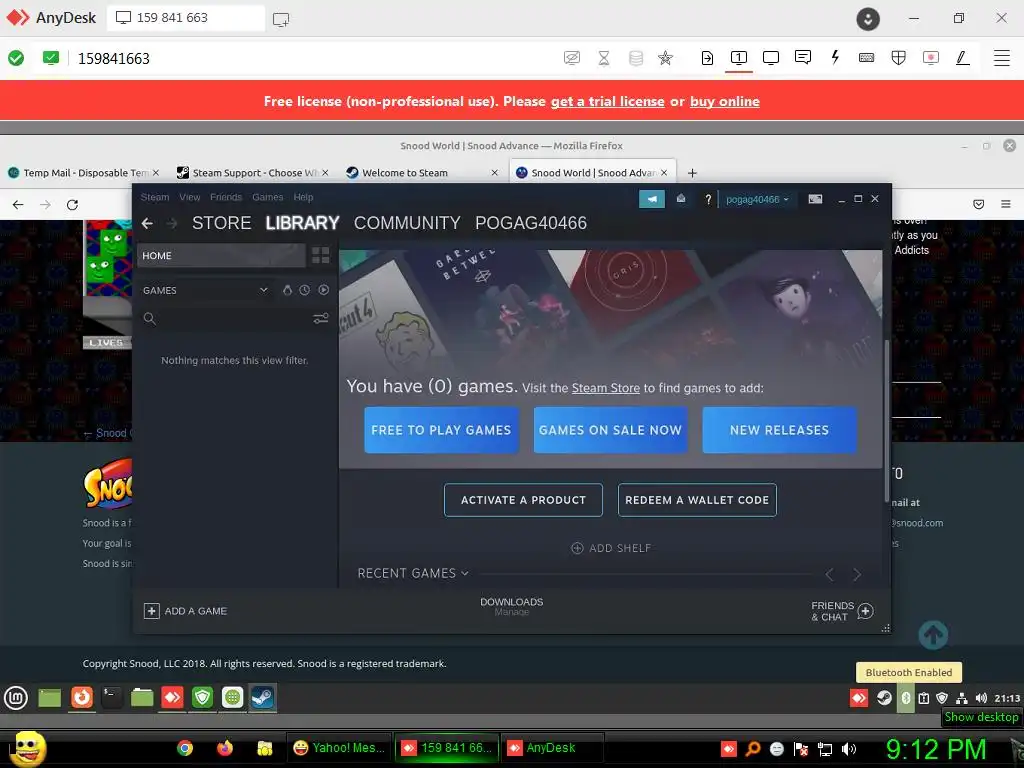Activate AnyDesk whiteboard pen icon
The width and height of the screenshot is (1024, 768).
(963, 57)
